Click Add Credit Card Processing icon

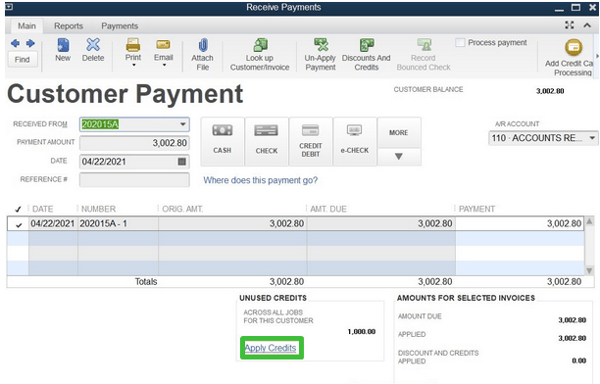573,47
